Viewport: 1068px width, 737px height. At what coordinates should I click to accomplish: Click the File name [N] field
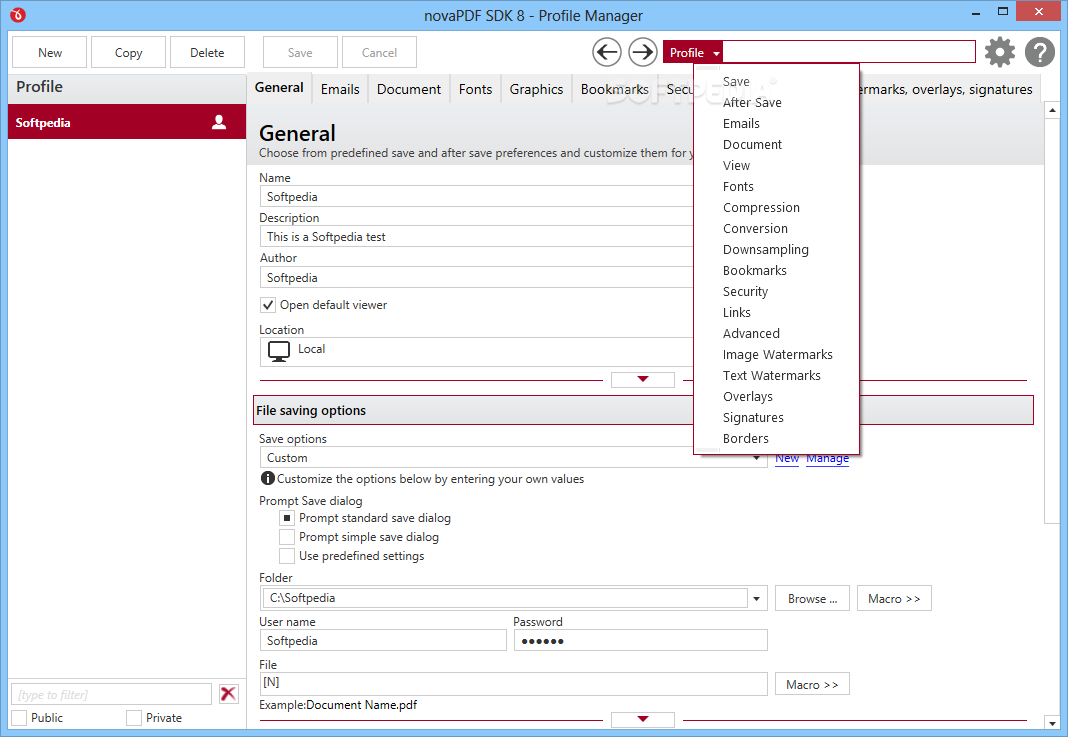pyautogui.click(x=514, y=683)
